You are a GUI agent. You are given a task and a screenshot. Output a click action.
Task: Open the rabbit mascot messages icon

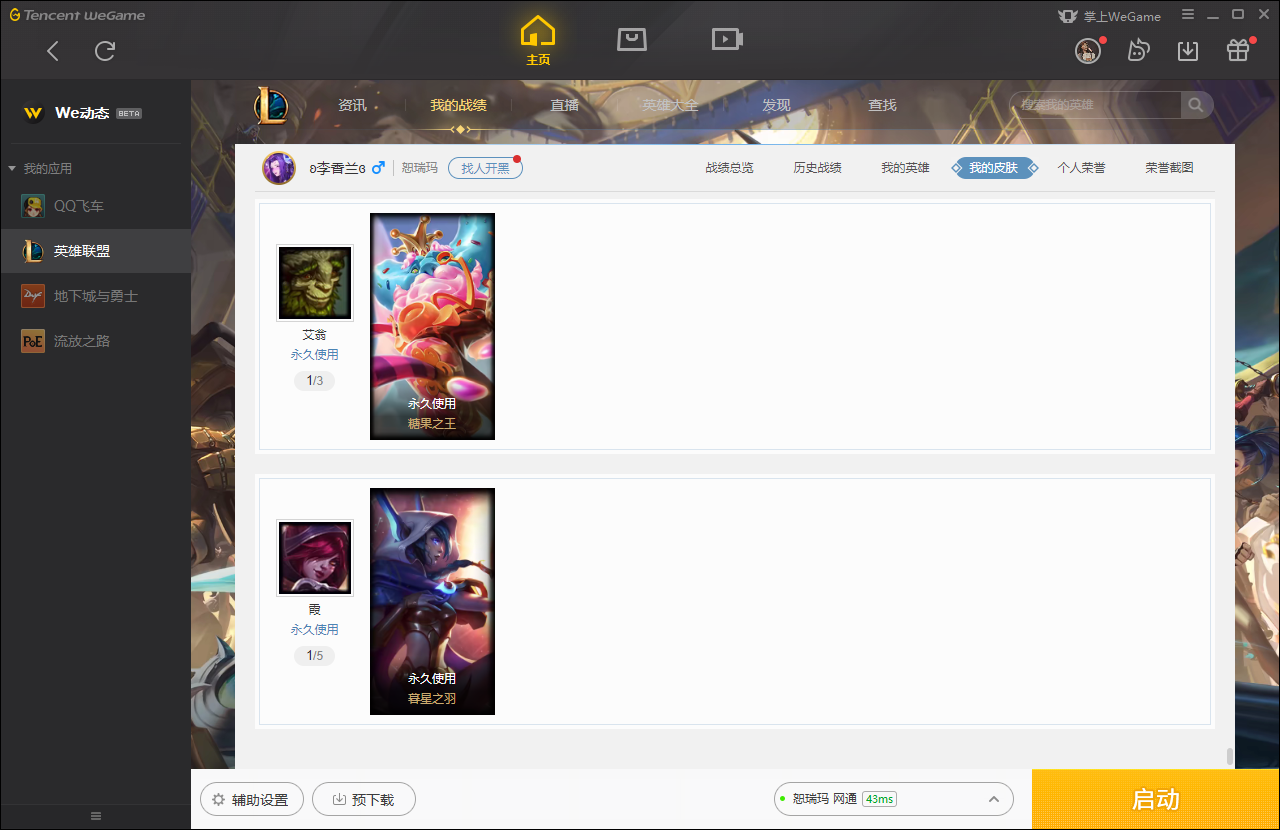pos(1138,51)
